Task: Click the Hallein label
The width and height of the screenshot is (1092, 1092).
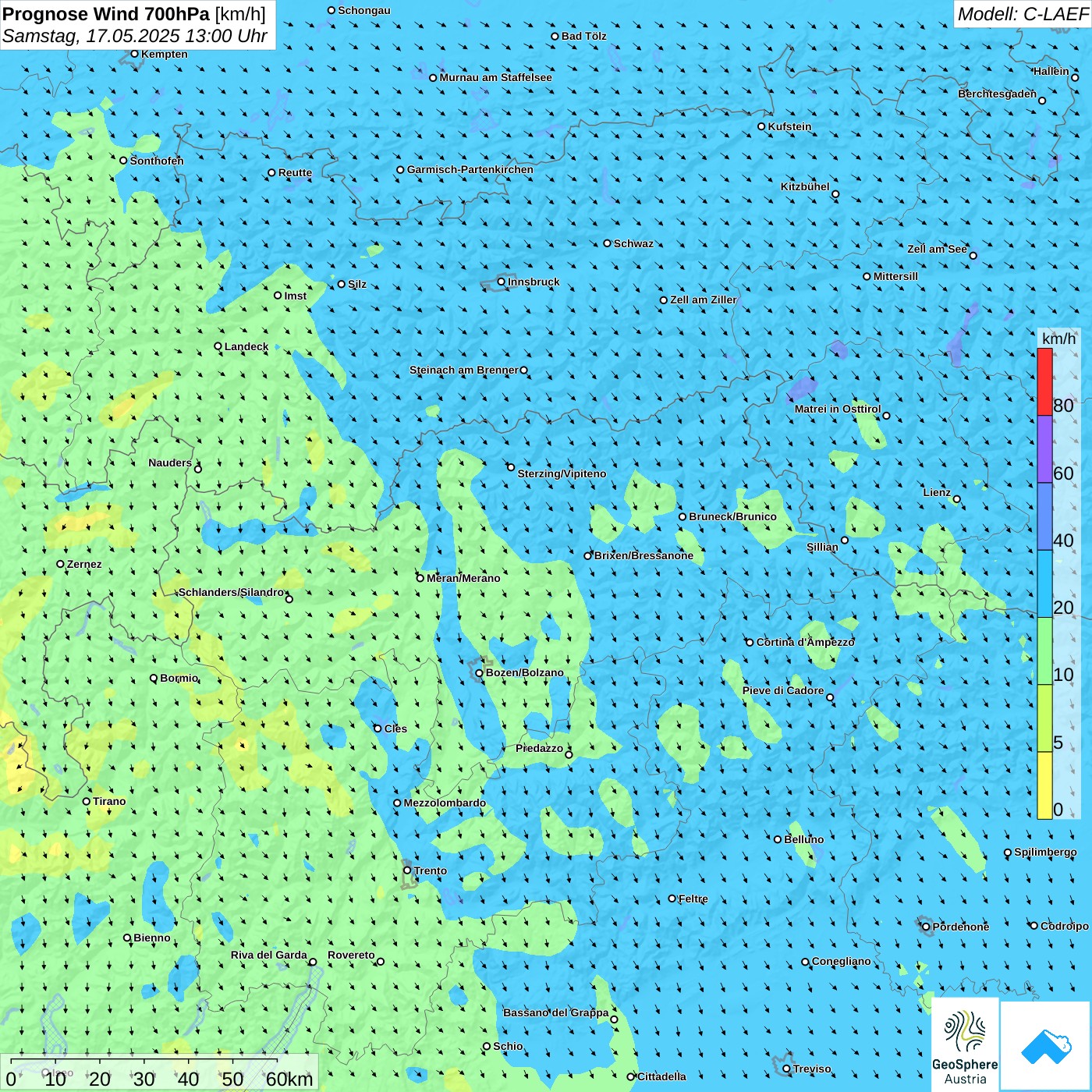Action: point(1051,71)
